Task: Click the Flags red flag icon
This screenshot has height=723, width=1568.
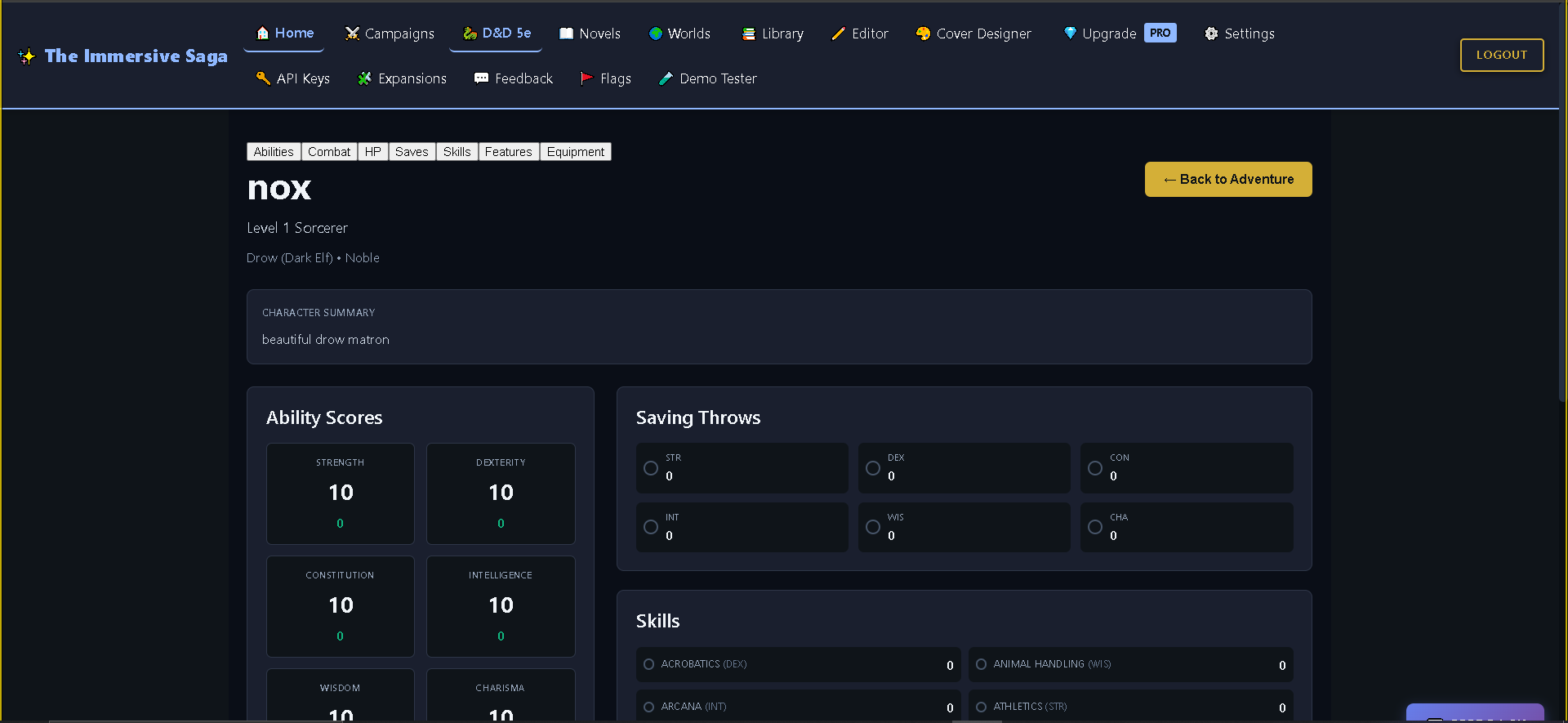Action: point(586,78)
